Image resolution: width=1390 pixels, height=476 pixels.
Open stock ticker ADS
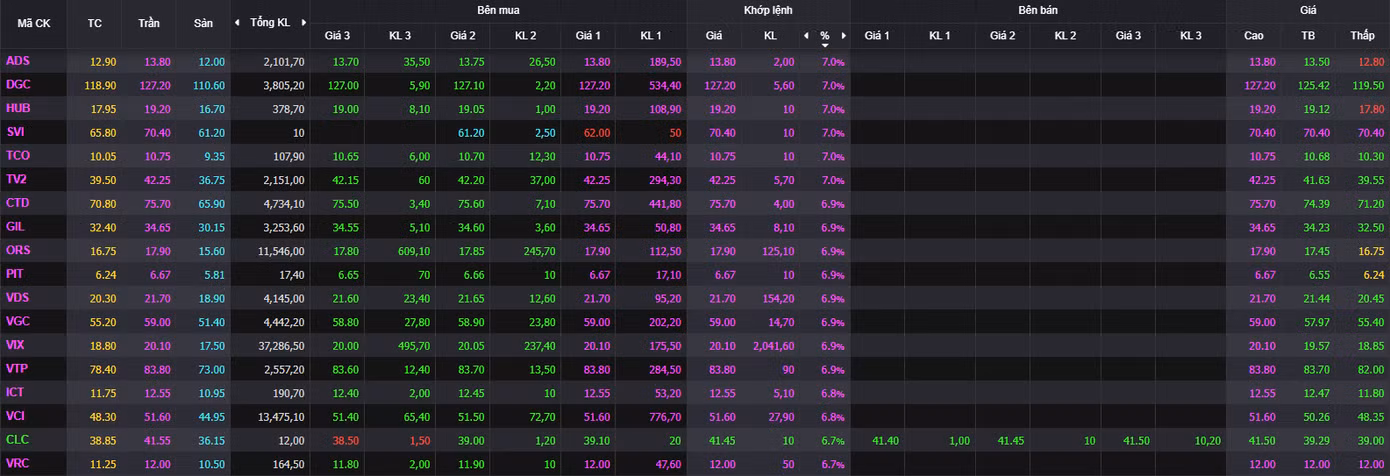[18, 61]
